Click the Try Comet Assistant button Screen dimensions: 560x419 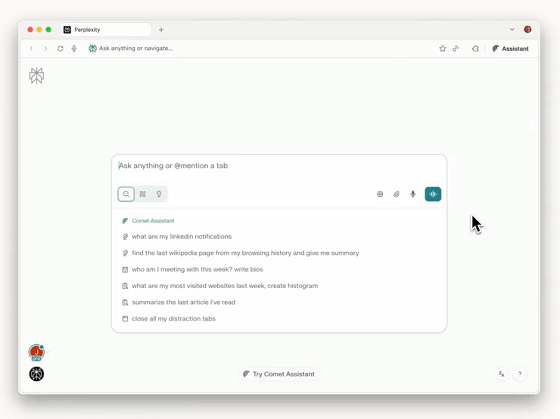click(279, 374)
